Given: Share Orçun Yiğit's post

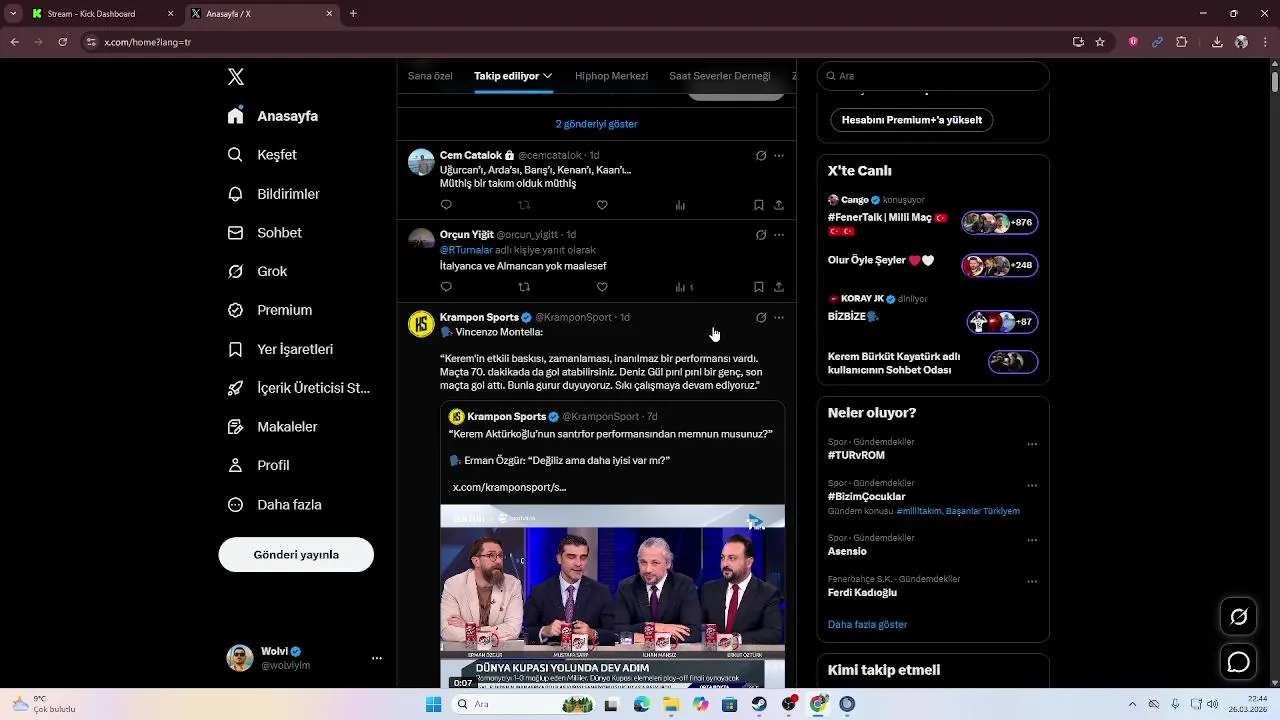Looking at the screenshot, I should click(x=779, y=287).
